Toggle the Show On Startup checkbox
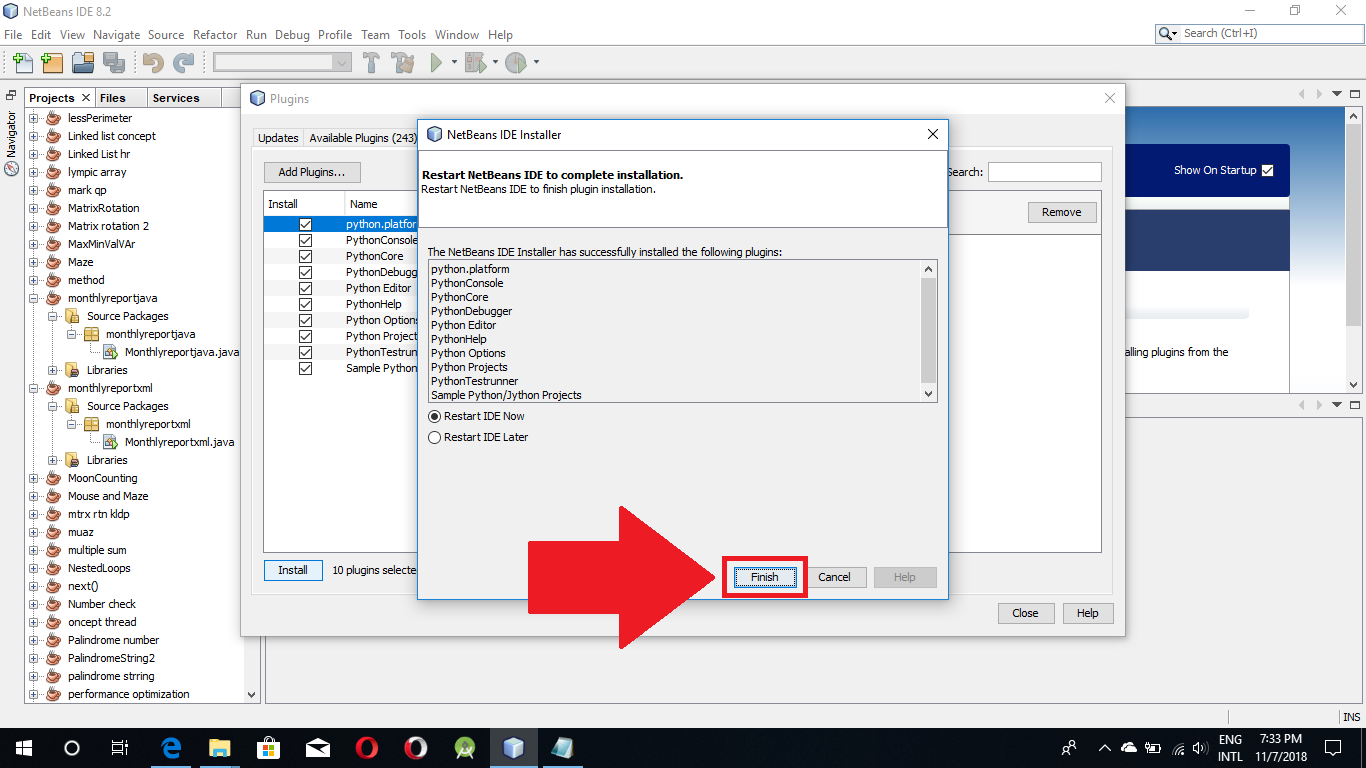1366x768 pixels. pos(1267,170)
